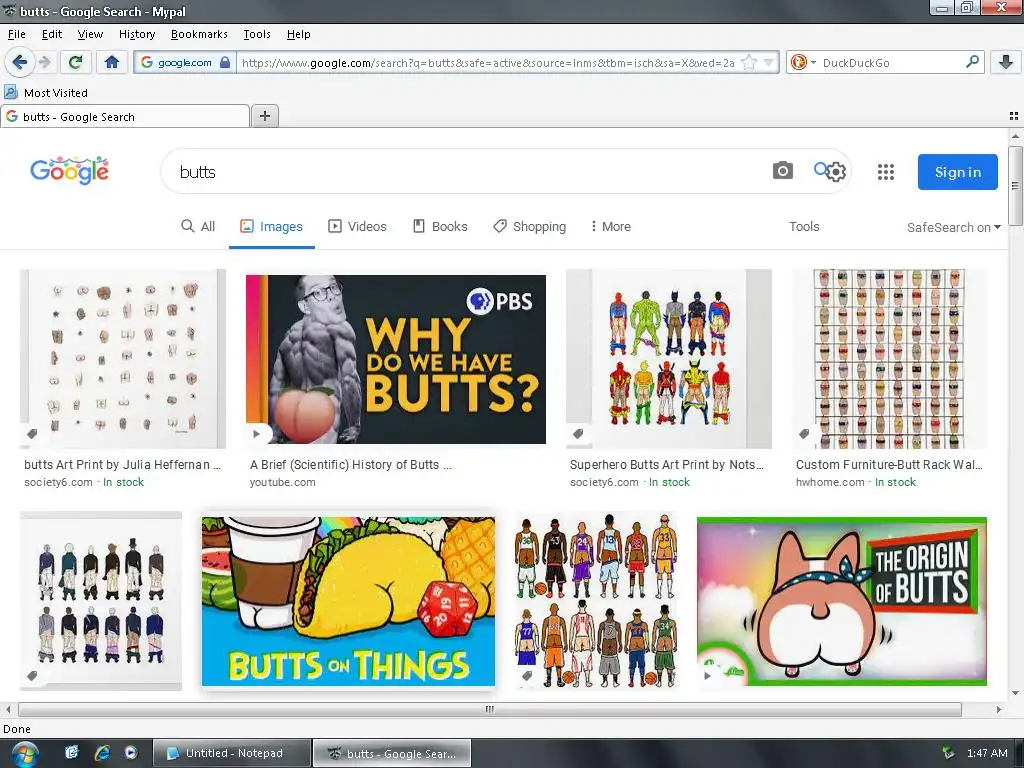Open the Most Visited bookmarks folder
The height and width of the screenshot is (768, 1024).
point(46,93)
